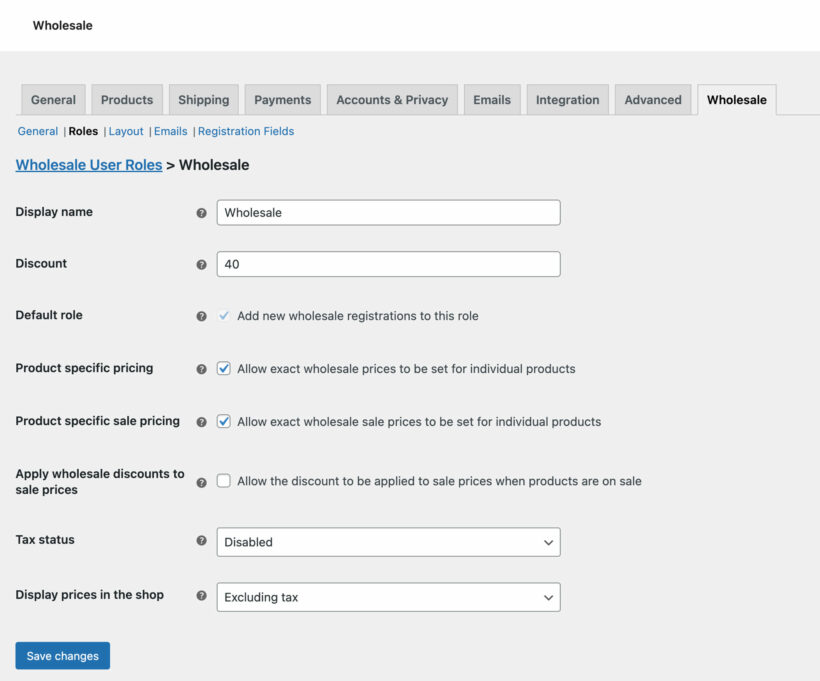Screen dimensions: 820x681
Task: Disable exact wholesale sale prices for individual products
Action: click(x=224, y=421)
